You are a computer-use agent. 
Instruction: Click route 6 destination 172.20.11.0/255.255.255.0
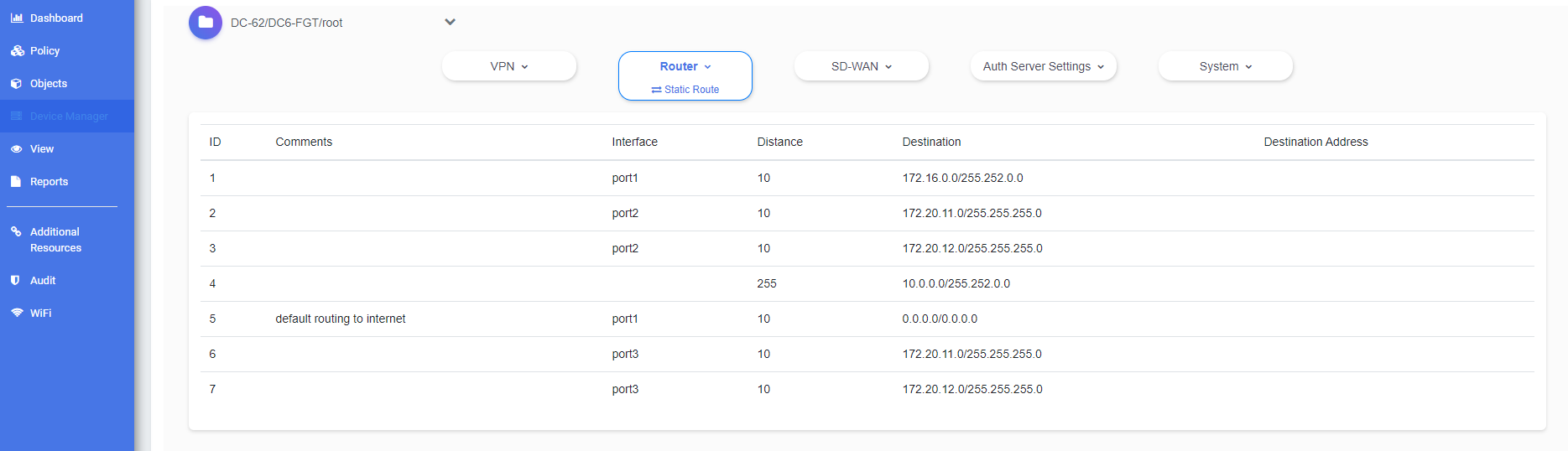[972, 354]
